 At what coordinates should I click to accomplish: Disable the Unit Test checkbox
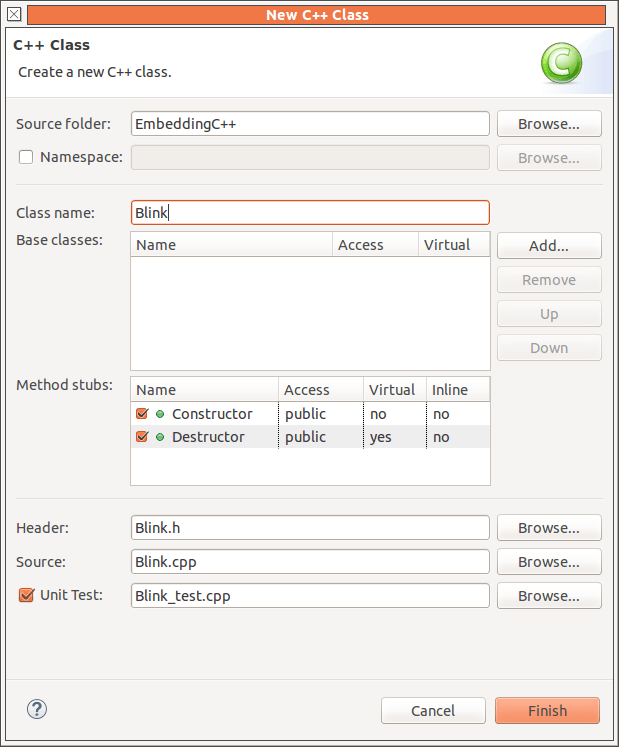click(26, 595)
